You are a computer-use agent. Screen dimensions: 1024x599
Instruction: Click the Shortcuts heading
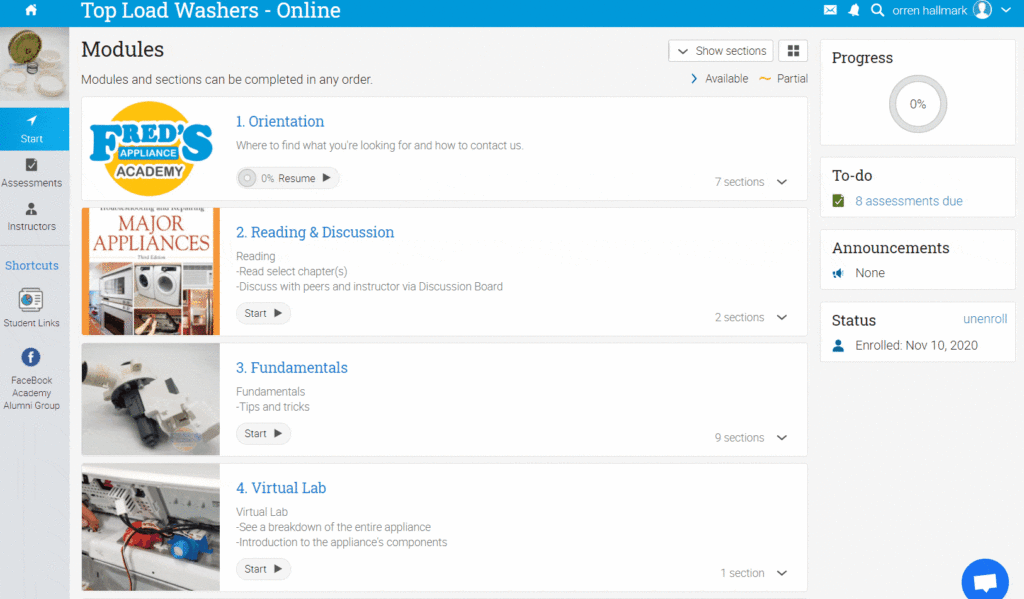tap(32, 266)
